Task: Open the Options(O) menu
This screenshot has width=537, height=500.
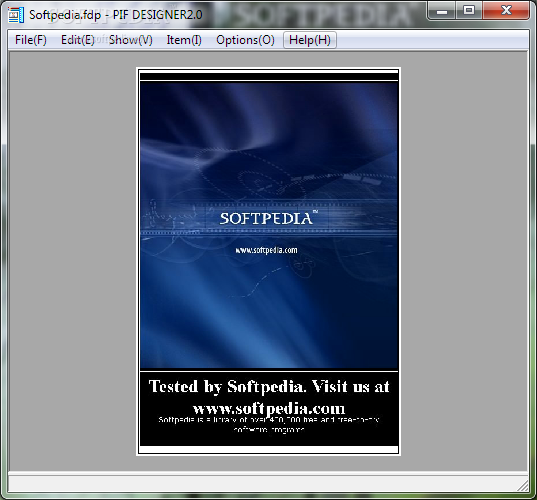Action: 245,40
